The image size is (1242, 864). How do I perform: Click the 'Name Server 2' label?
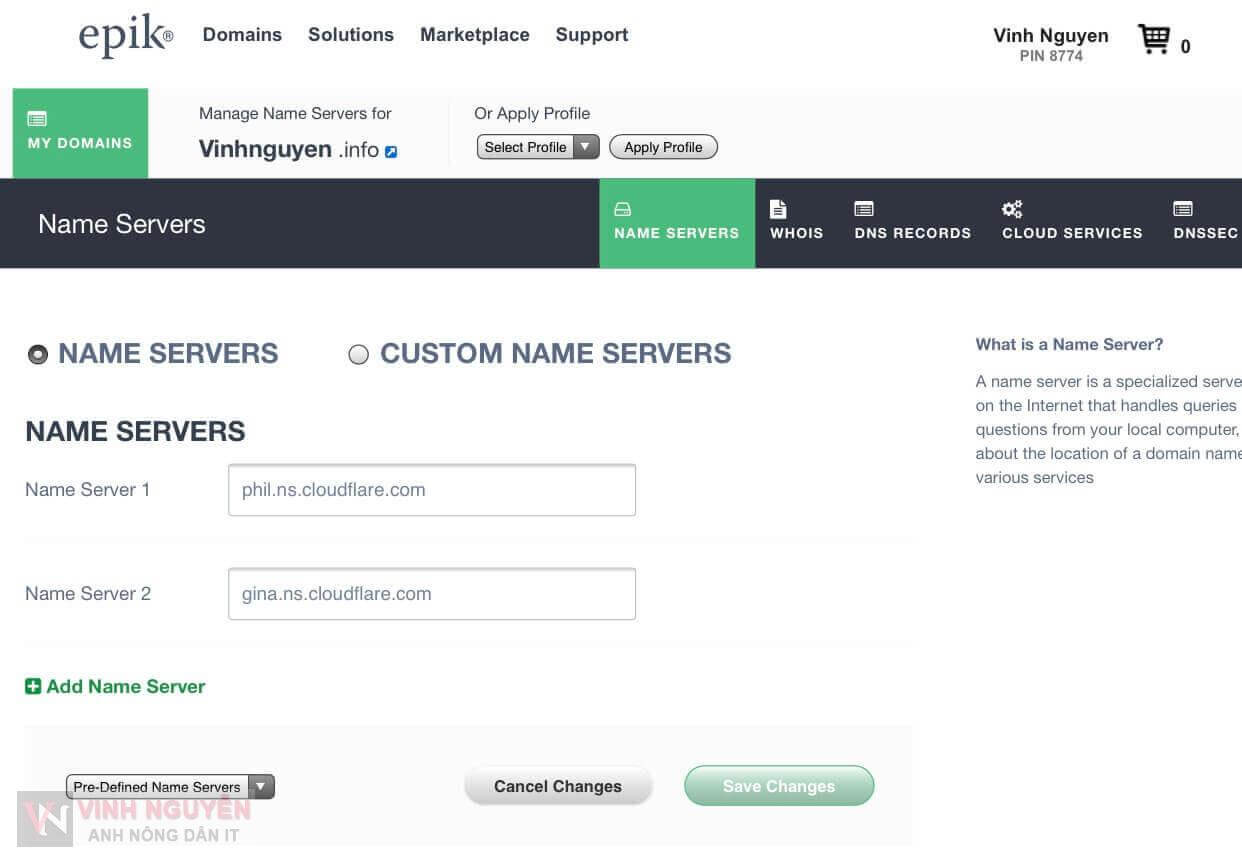pos(88,594)
